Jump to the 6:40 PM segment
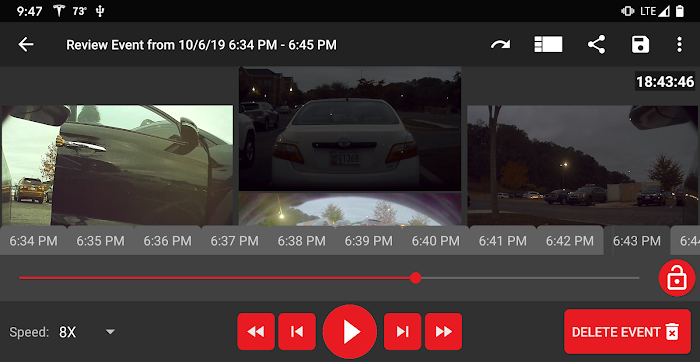This screenshot has width=700, height=362. [x=436, y=241]
